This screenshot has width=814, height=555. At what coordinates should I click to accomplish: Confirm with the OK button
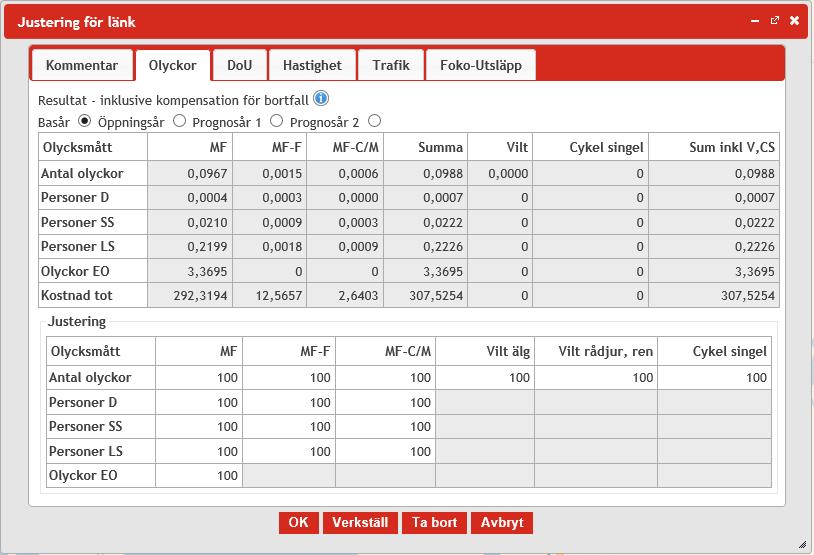299,522
